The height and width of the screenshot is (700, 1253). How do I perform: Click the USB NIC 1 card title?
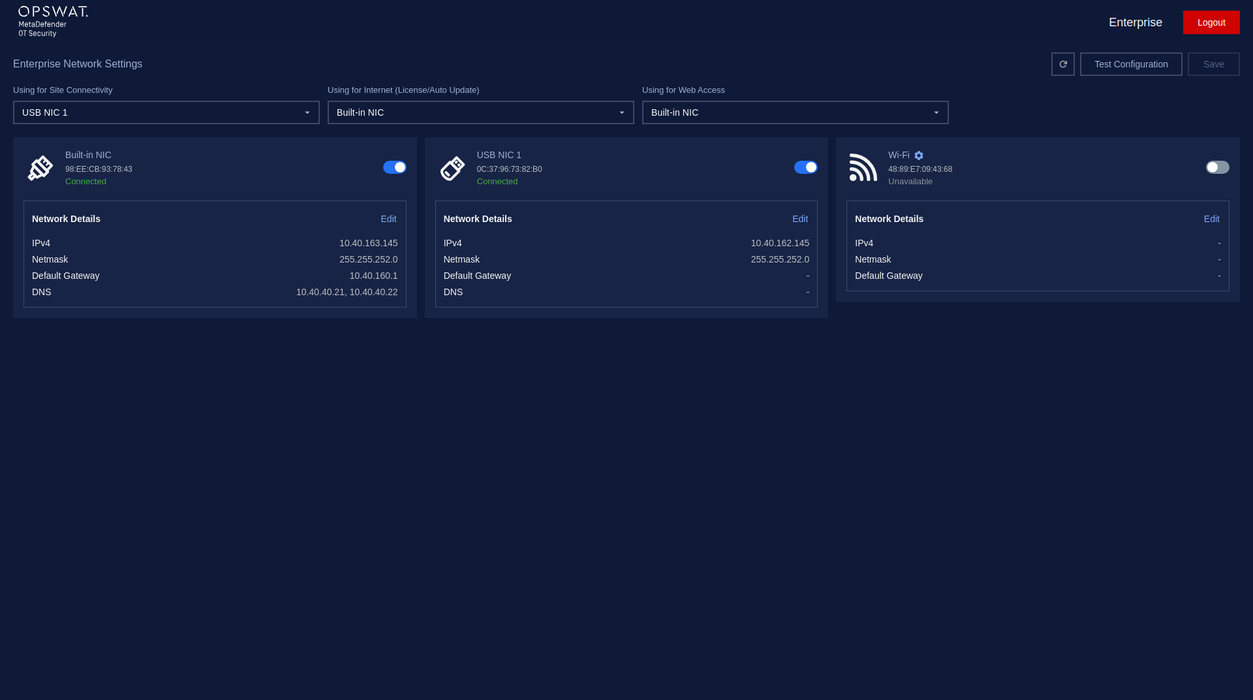(x=499, y=155)
